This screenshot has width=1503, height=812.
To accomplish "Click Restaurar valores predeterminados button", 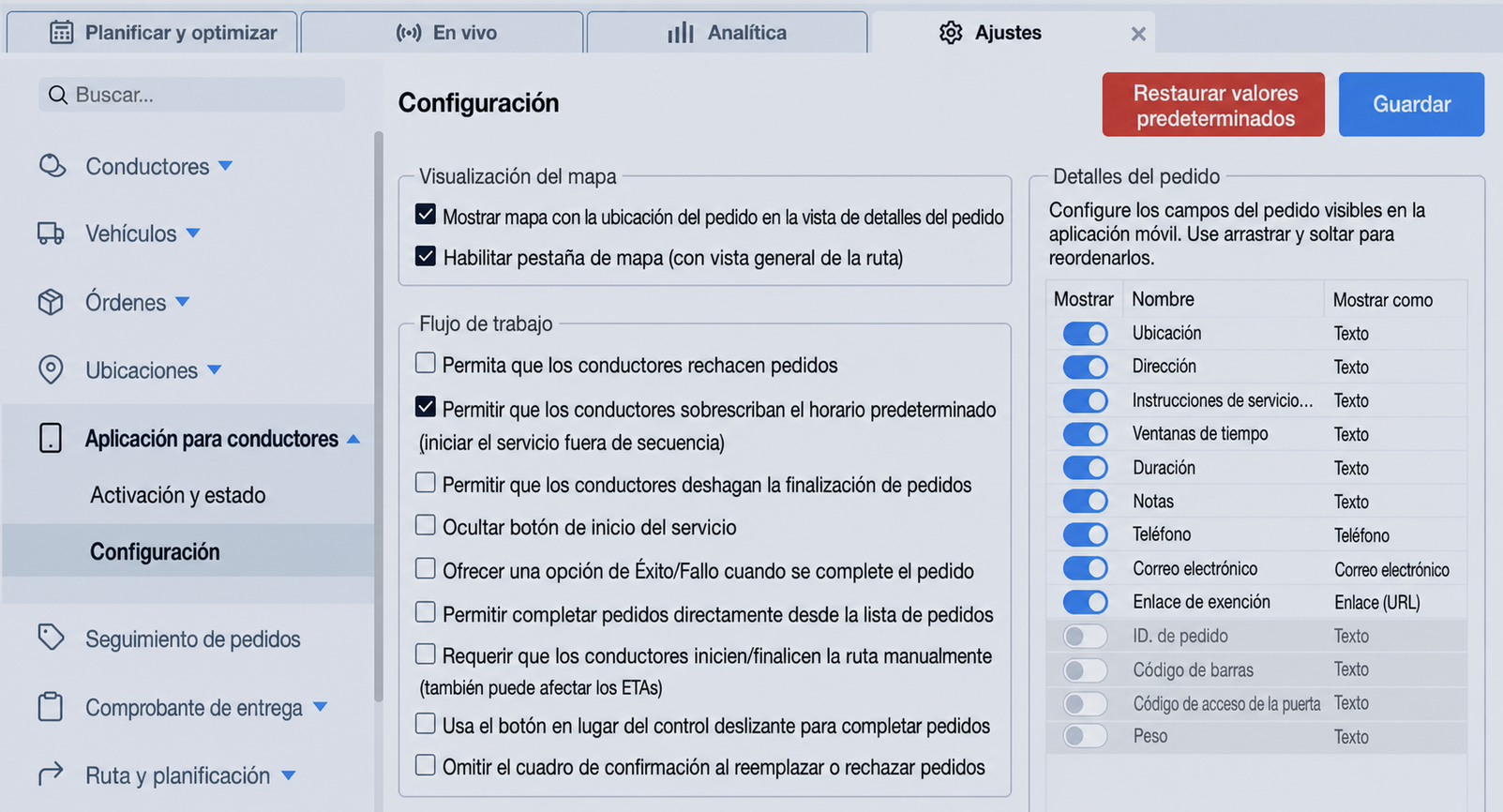I will click(x=1213, y=104).
